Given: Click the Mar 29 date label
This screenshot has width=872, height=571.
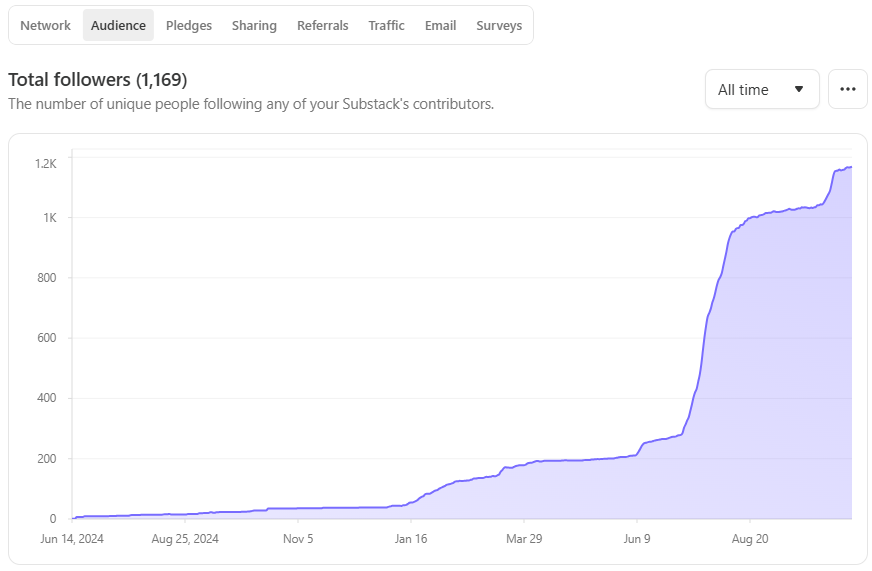Looking at the screenshot, I should [524, 539].
